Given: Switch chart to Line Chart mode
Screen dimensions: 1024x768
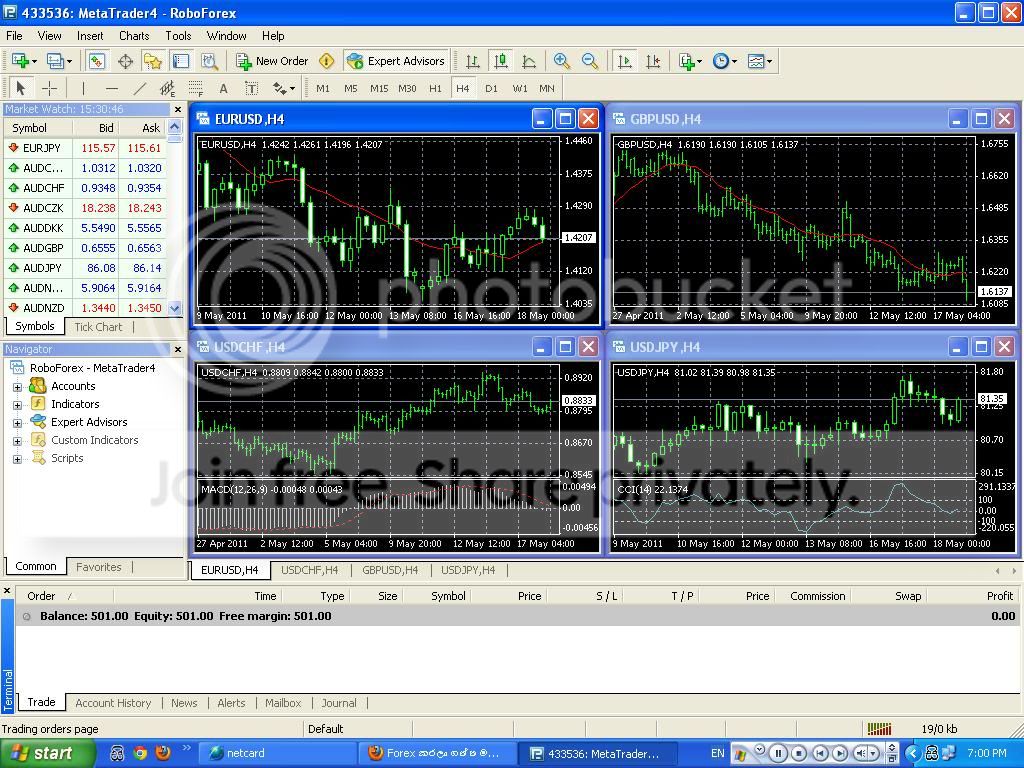Looking at the screenshot, I should (529, 61).
